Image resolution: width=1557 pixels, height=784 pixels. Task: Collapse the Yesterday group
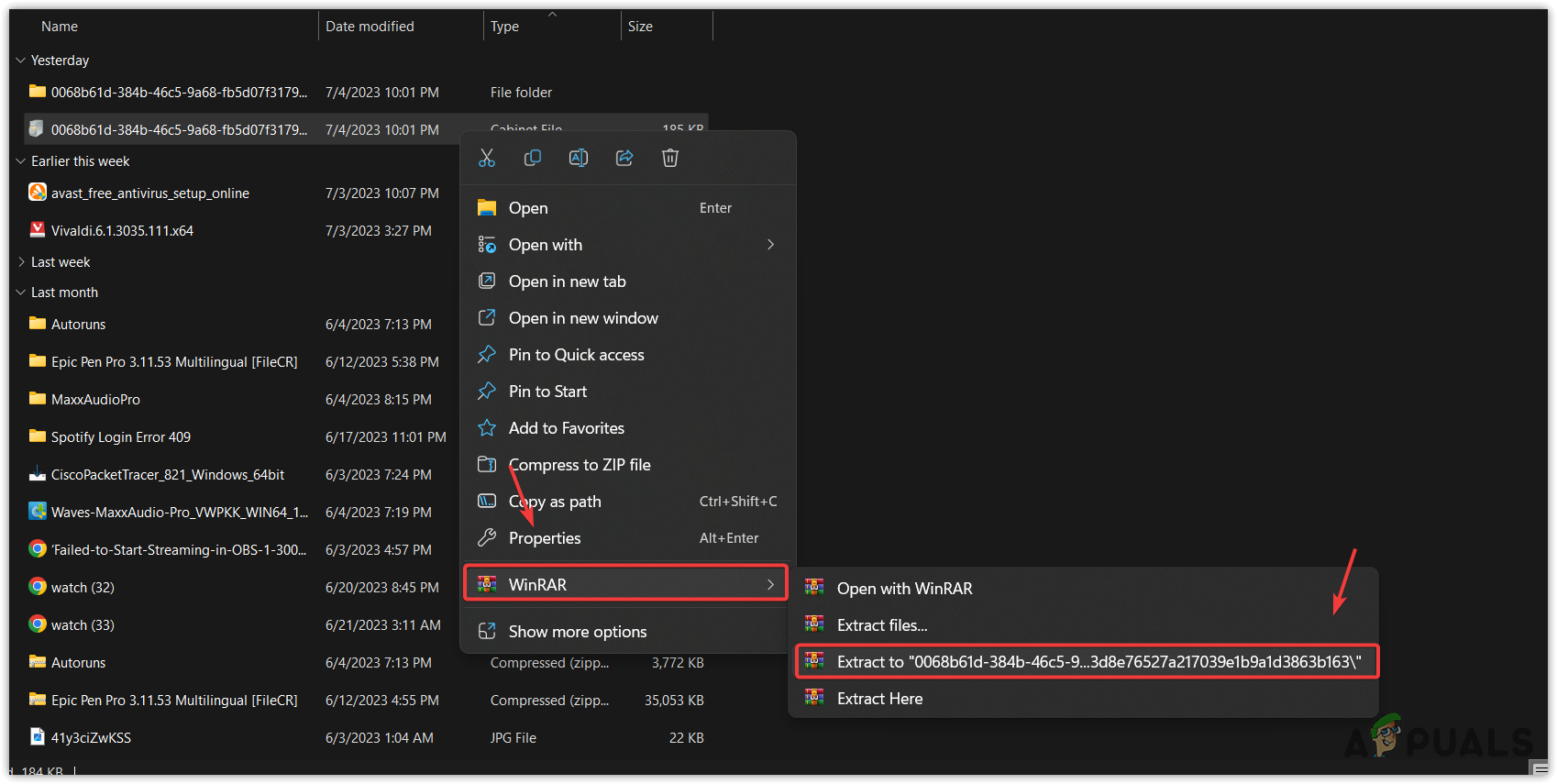(21, 61)
